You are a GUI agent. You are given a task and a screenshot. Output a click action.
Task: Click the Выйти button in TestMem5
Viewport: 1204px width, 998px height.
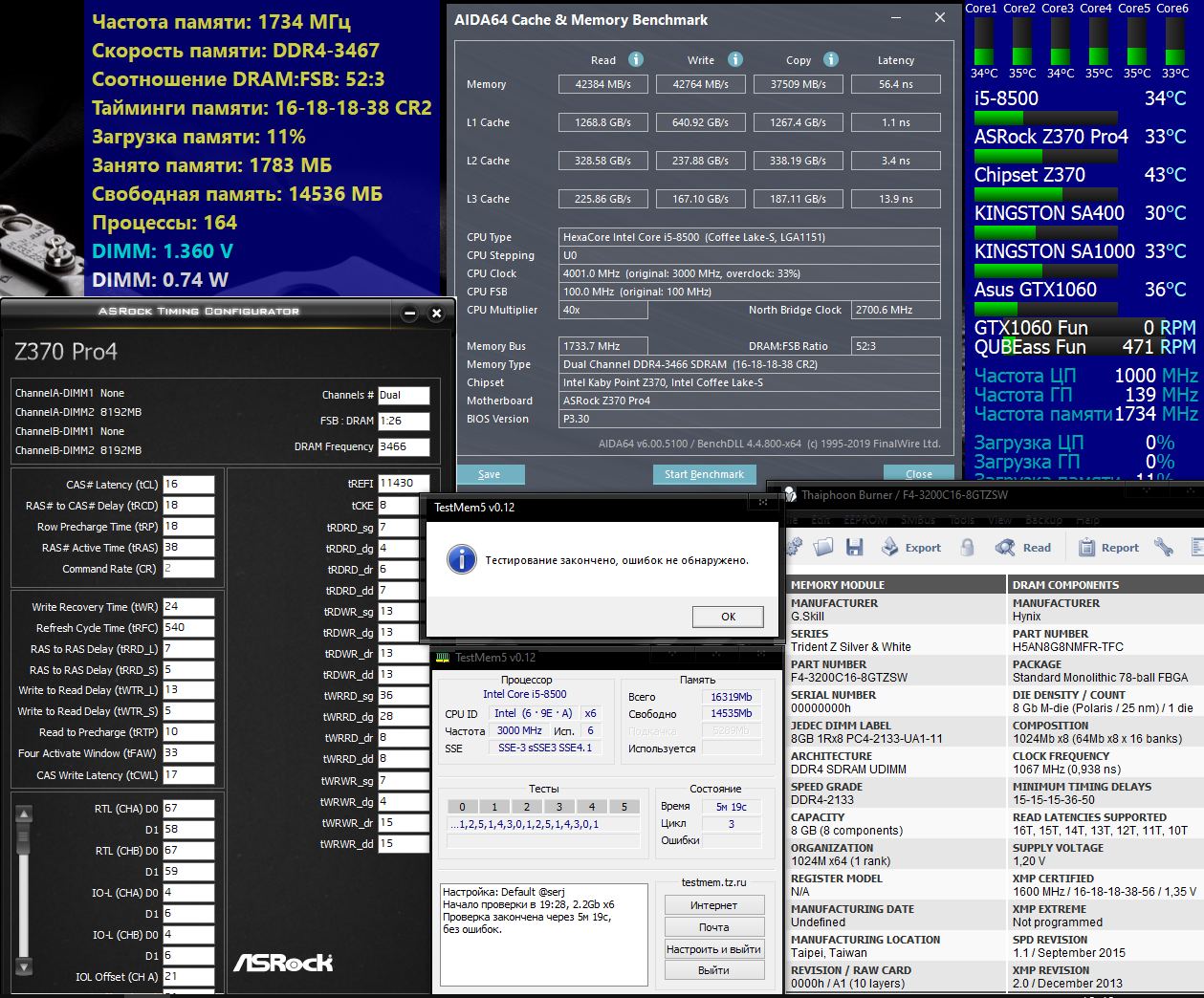pos(714,970)
